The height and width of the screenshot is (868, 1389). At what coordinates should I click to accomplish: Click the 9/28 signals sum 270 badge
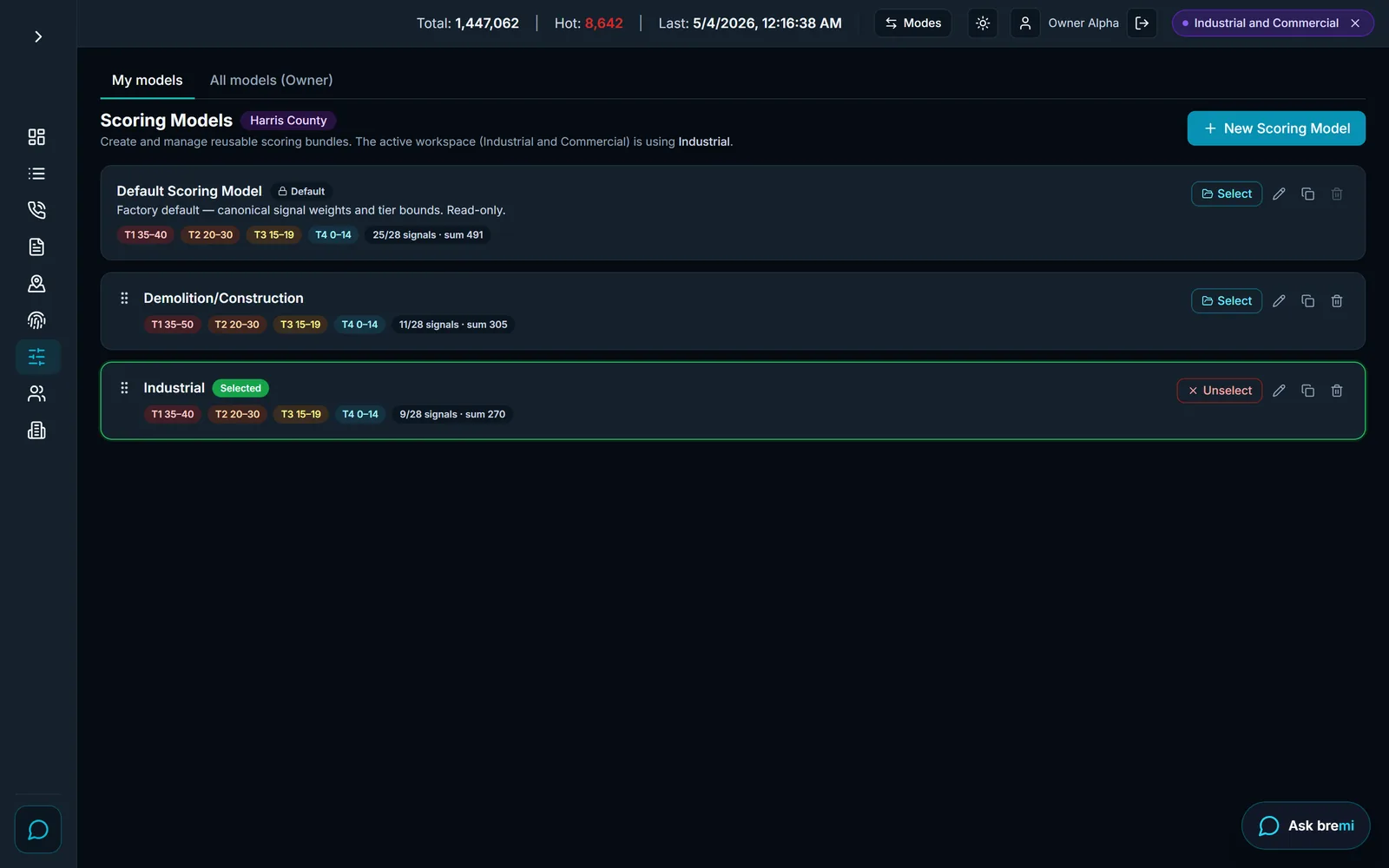452,415
